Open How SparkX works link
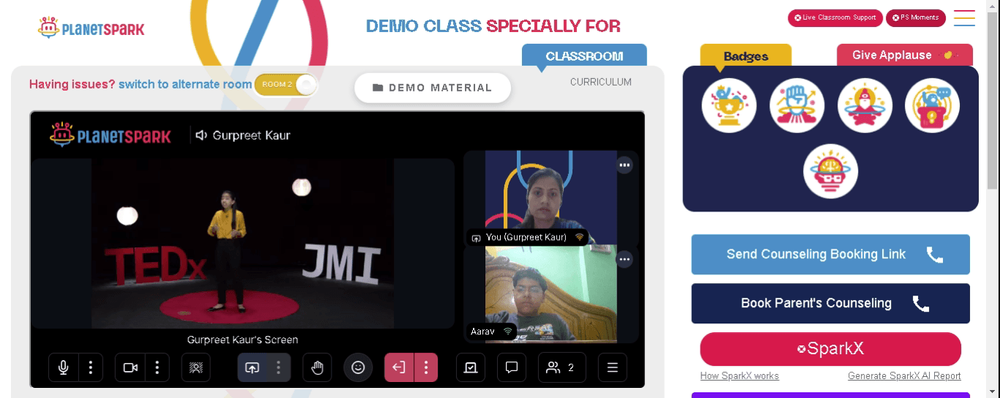 point(739,376)
